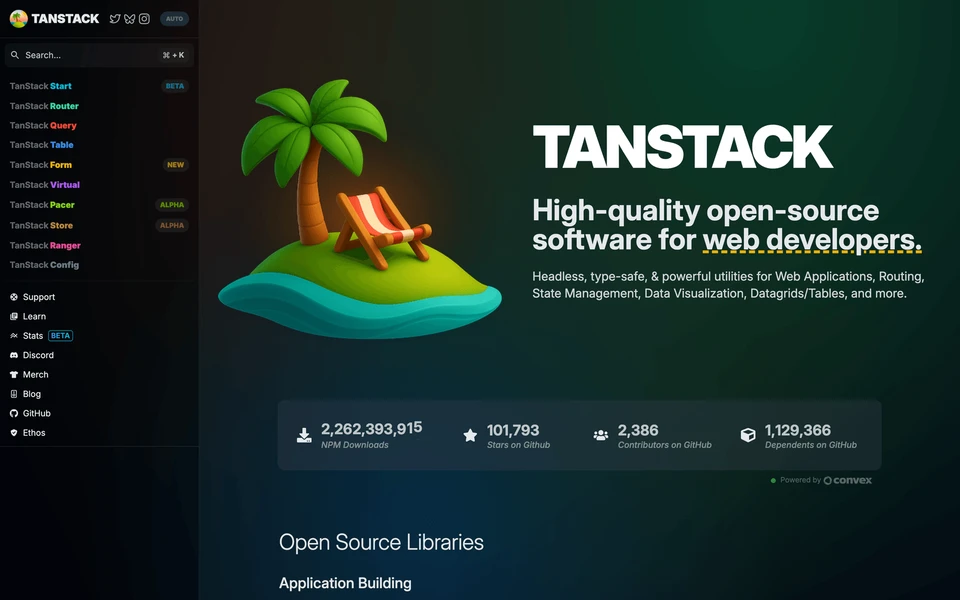This screenshot has height=600, width=960.
Task: Click the Learn book icon
Action: (14, 317)
